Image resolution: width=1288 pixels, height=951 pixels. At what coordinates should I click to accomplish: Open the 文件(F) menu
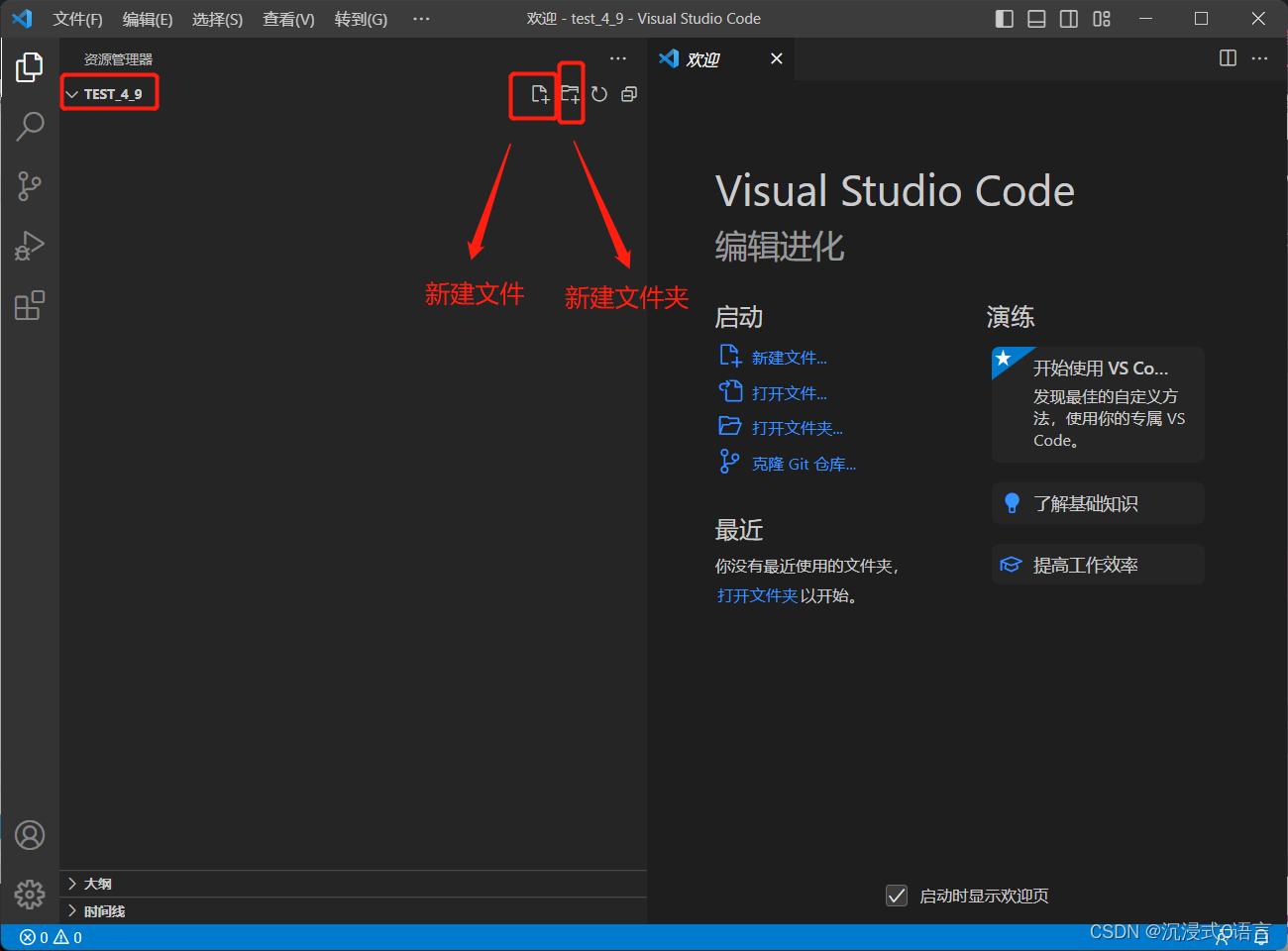tap(77, 19)
